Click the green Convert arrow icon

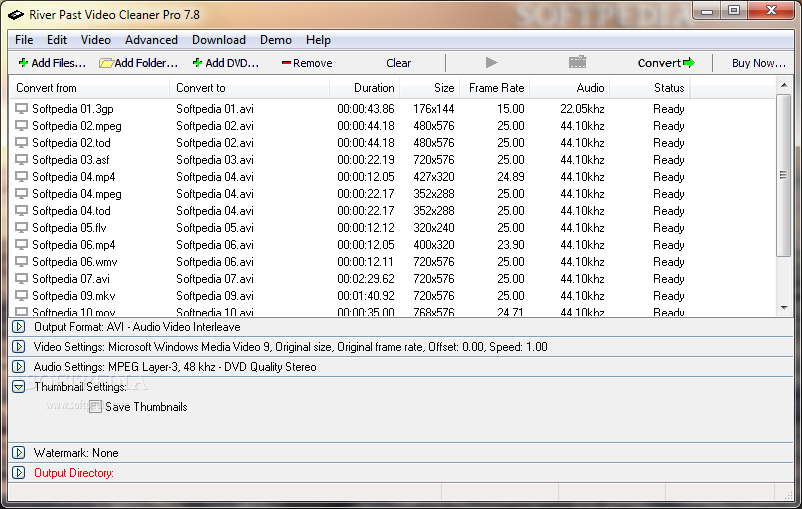(x=689, y=63)
